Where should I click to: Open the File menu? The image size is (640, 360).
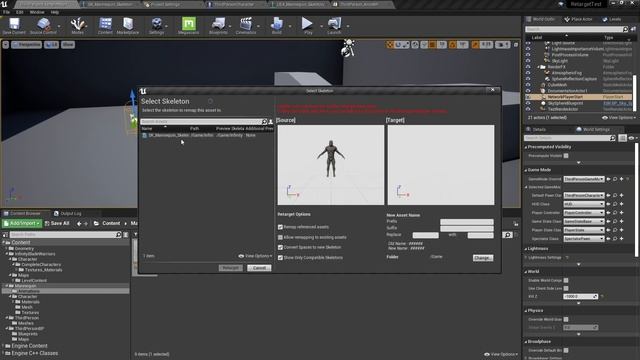tap(7, 12)
